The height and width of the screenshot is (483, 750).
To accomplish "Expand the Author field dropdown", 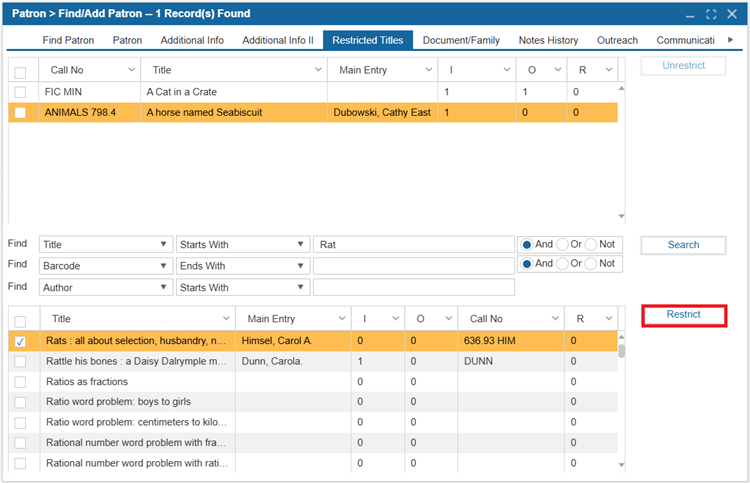I will (x=163, y=287).
